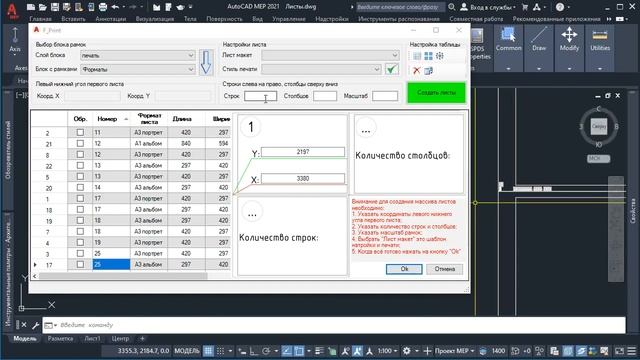Click the green Создать листы button
The height and width of the screenshot is (360, 640).
click(436, 93)
